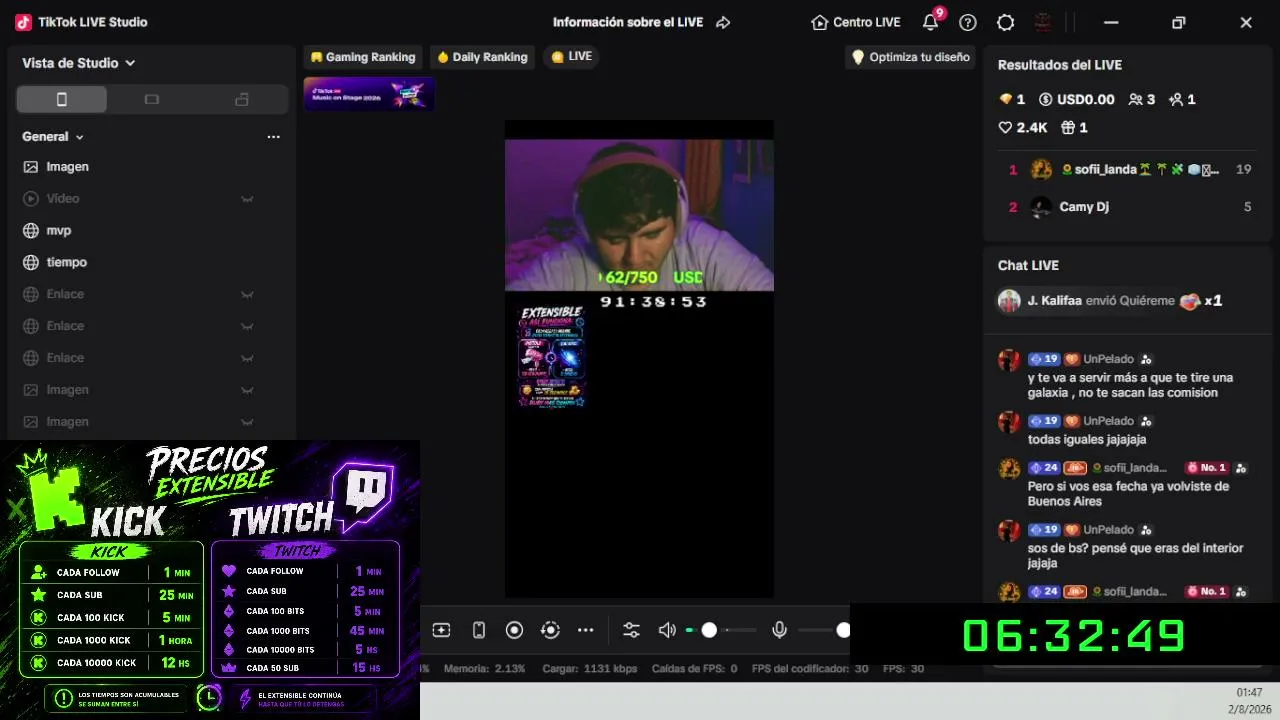
Task: Click the phone icon in bottom toolbar
Action: (479, 630)
